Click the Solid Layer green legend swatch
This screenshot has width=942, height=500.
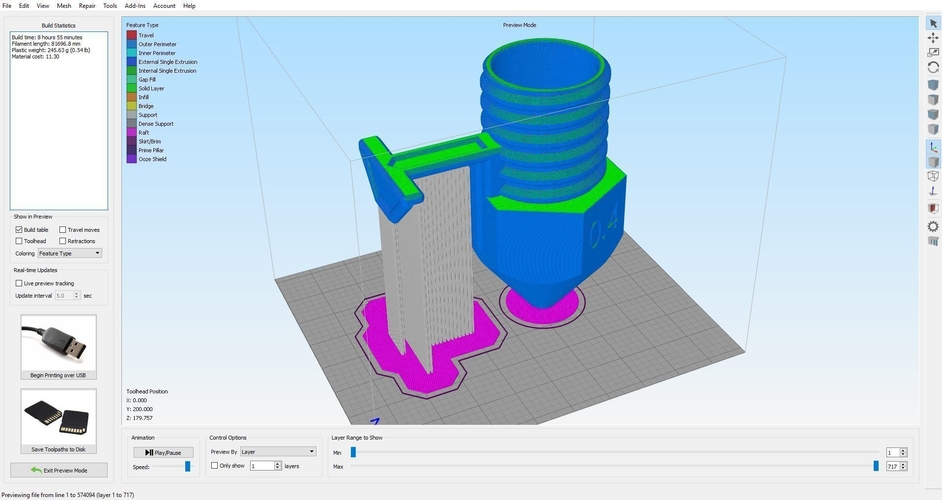click(131, 88)
